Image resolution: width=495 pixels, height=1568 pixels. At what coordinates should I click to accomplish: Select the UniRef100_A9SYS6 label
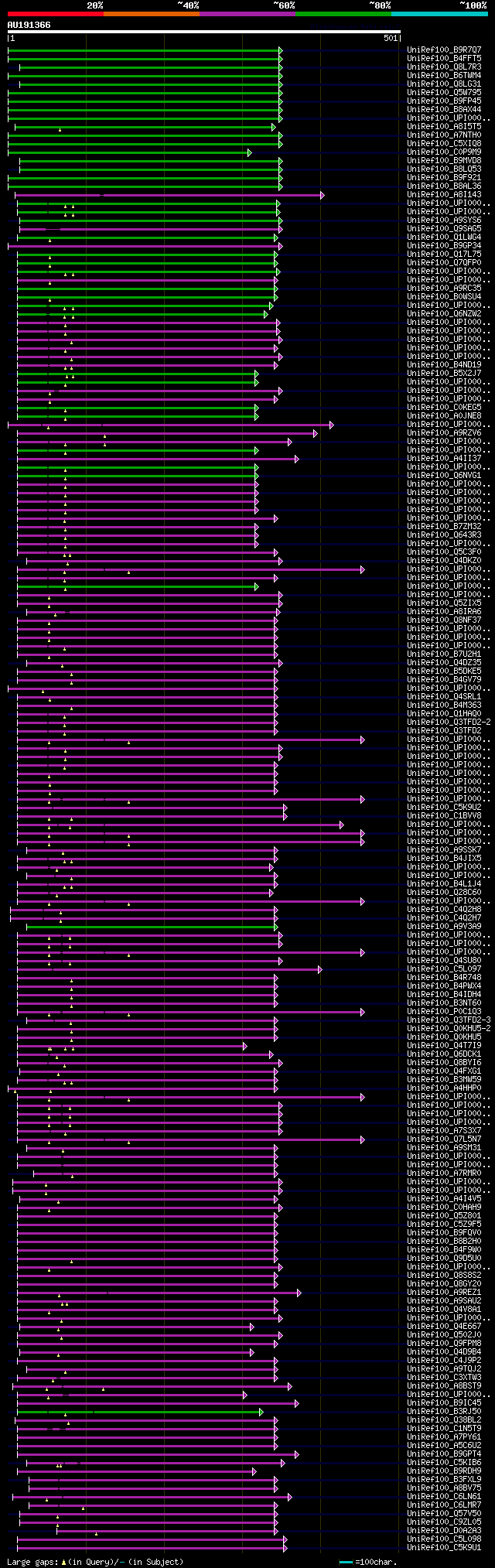pos(444,220)
